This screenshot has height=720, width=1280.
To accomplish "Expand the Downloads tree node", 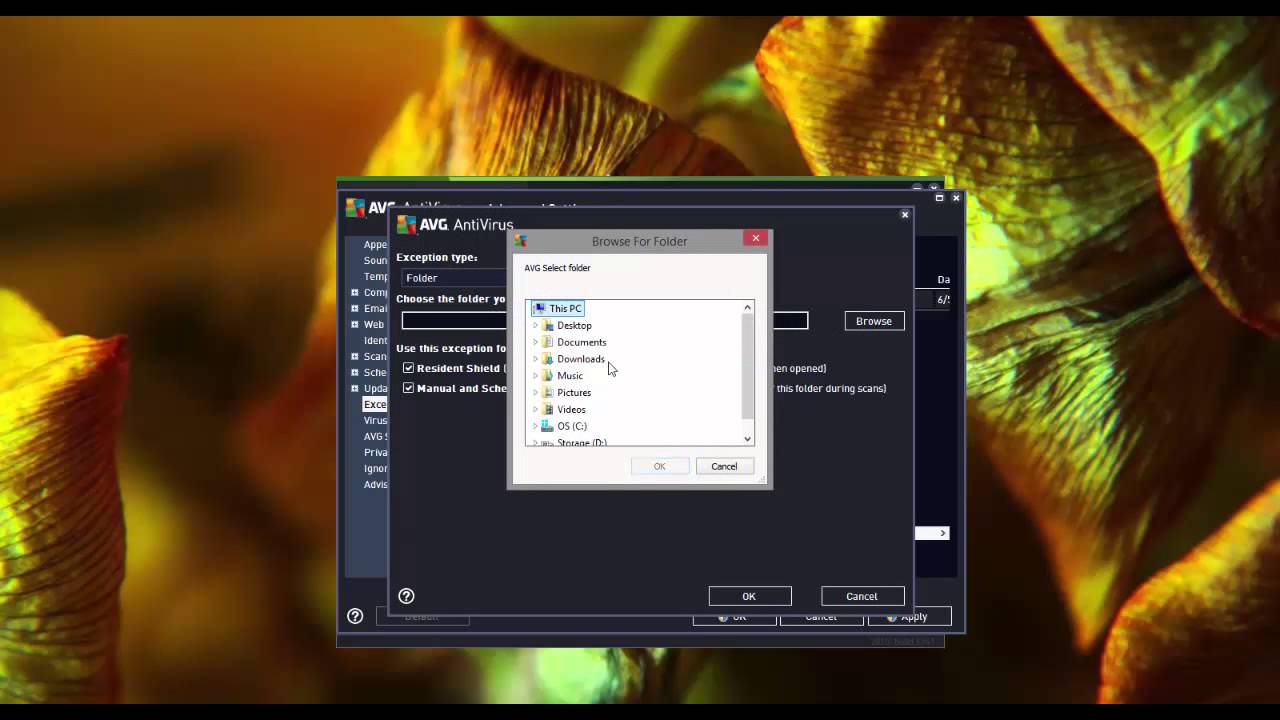I will [x=535, y=359].
